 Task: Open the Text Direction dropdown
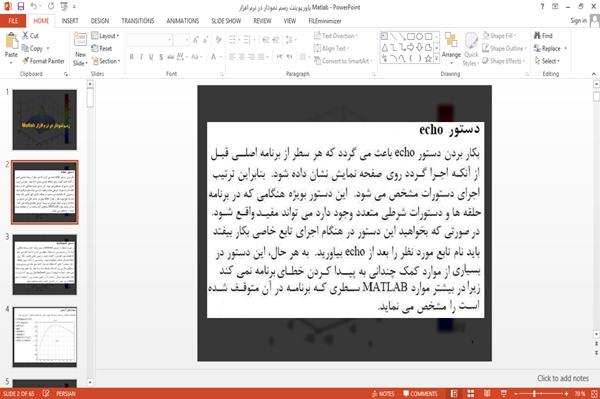click(336, 36)
